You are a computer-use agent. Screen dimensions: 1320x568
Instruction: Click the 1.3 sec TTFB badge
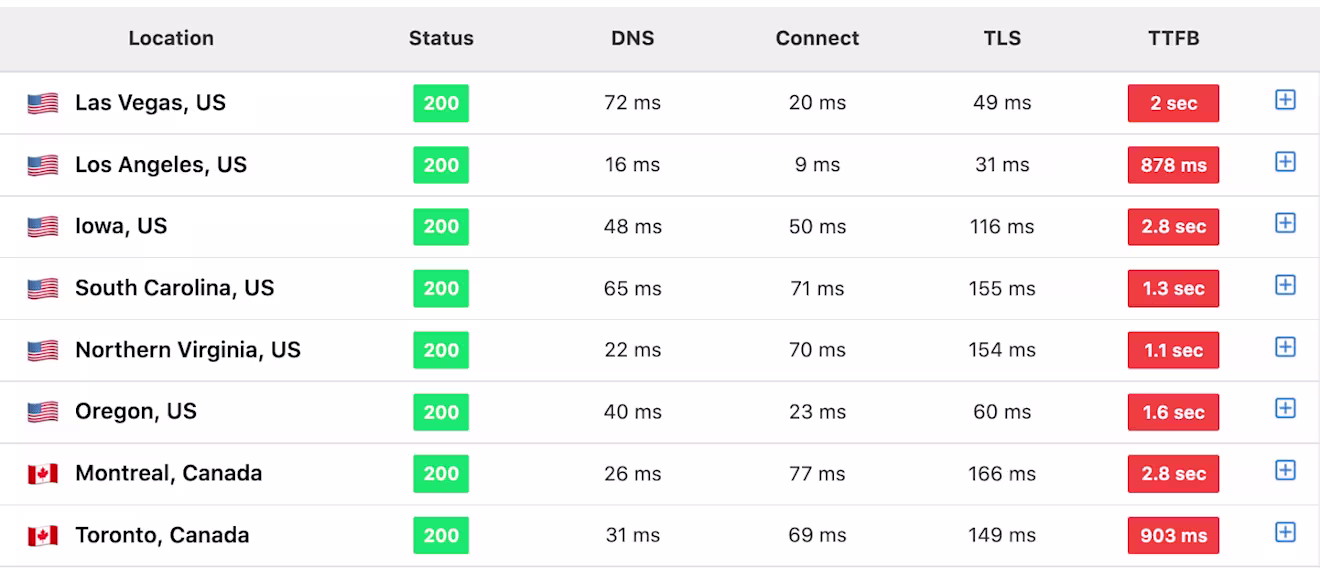pyautogui.click(x=1173, y=289)
